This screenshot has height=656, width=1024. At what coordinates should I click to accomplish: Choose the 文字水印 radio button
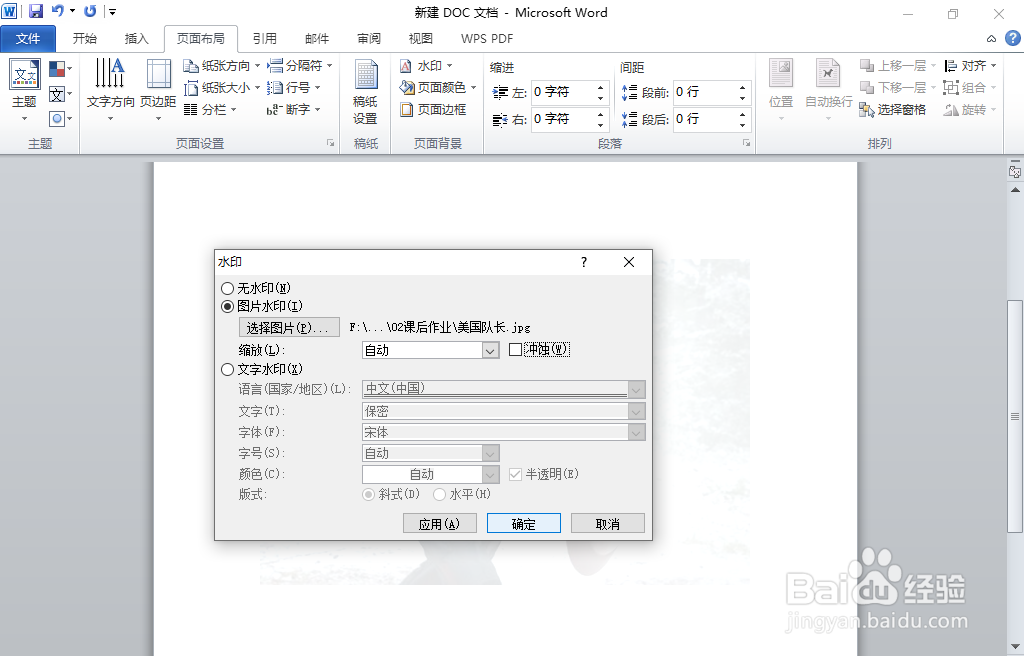(228, 369)
